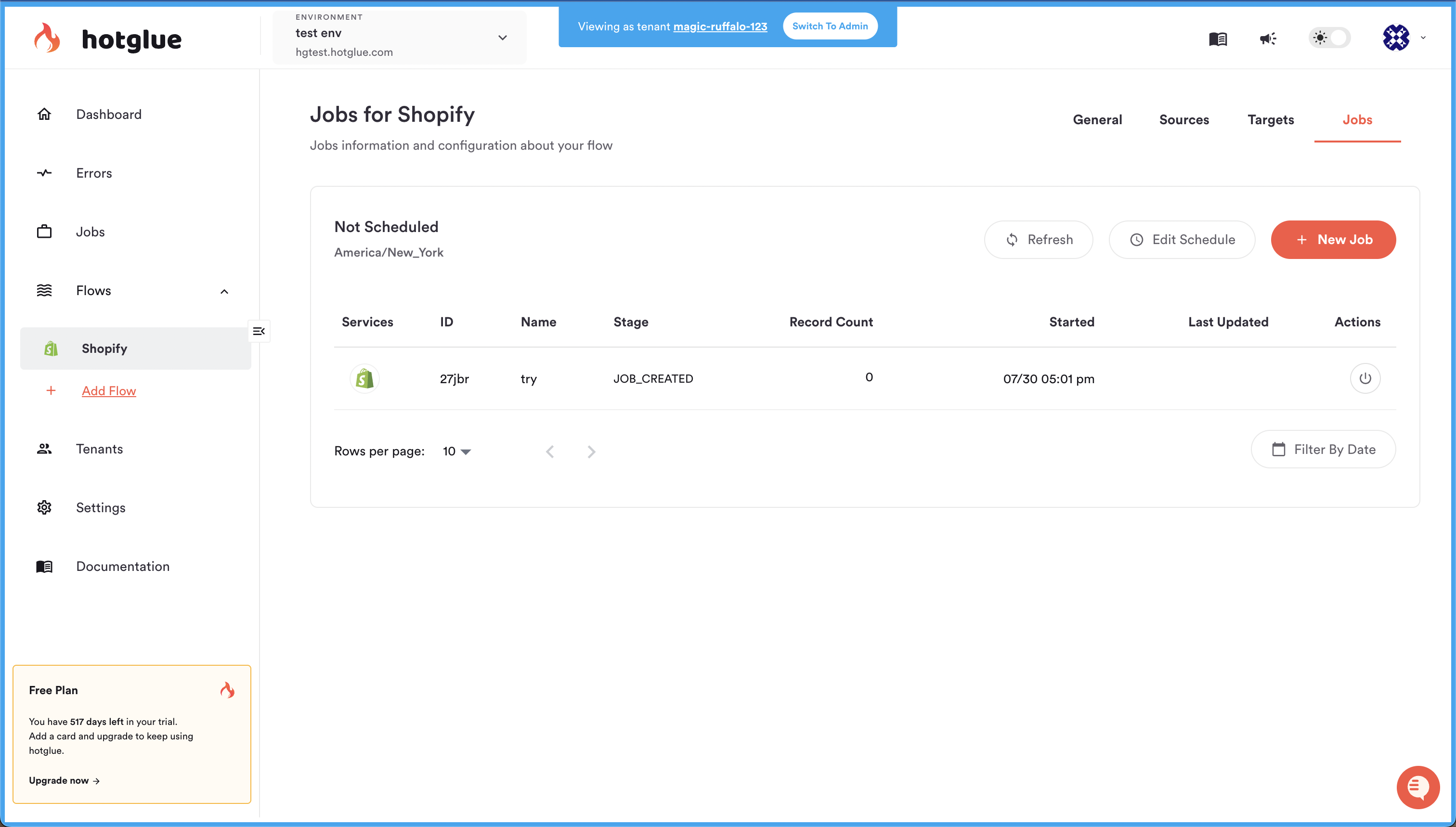This screenshot has width=1456, height=827.
Task: Click the Jobs briefcase icon
Action: (44, 232)
